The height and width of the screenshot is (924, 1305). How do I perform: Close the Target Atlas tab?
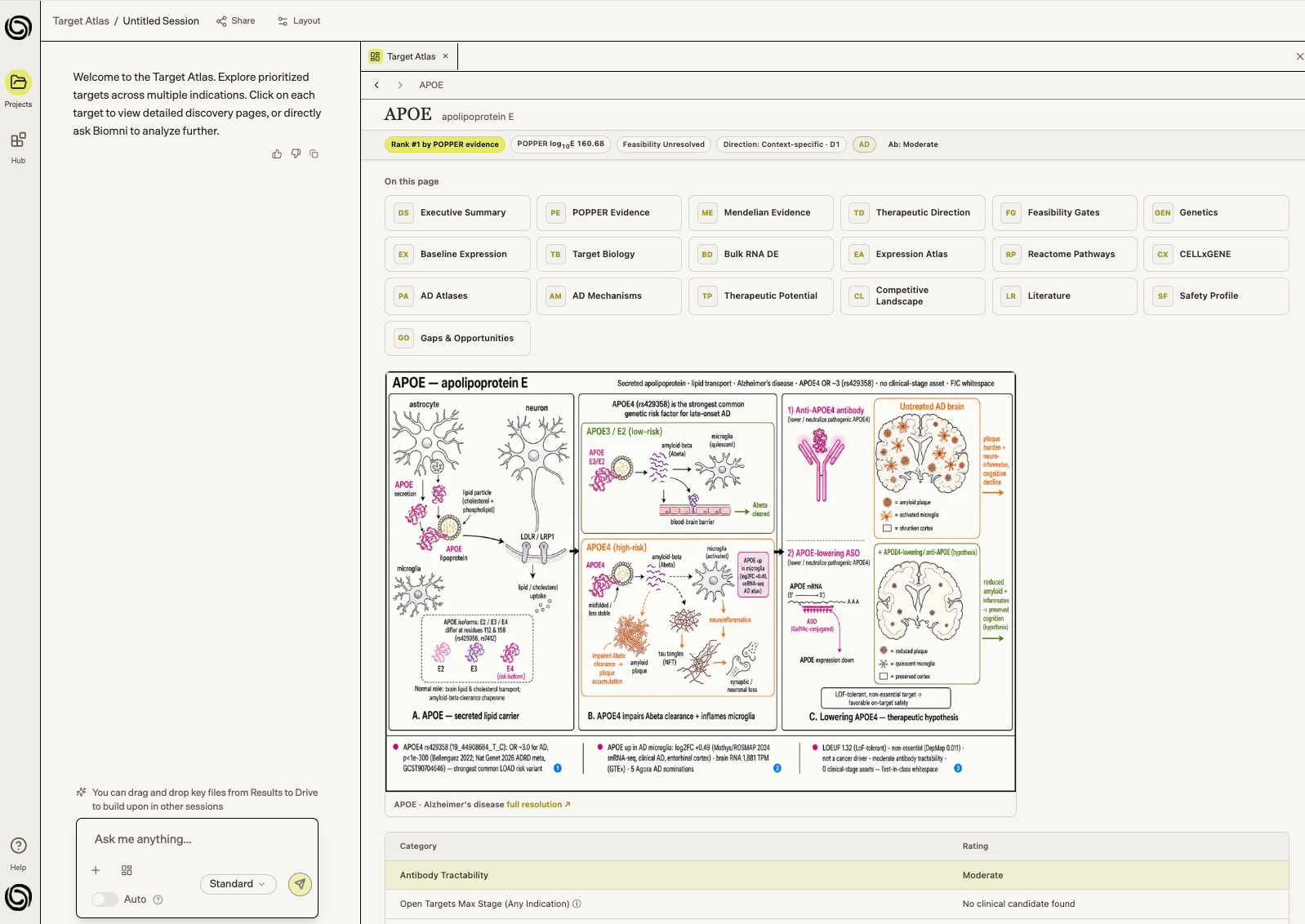coord(445,56)
